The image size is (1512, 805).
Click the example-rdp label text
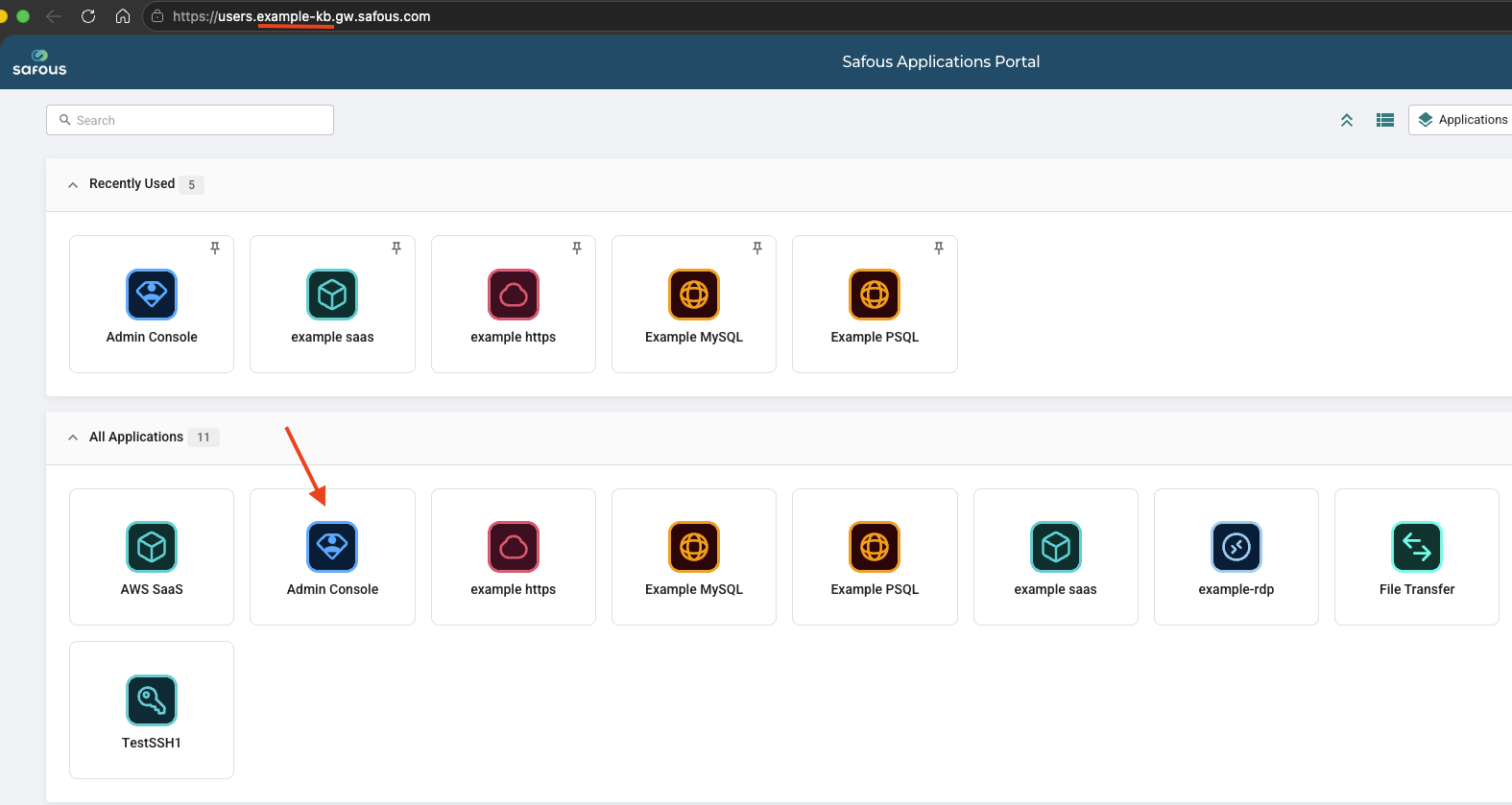click(1236, 589)
